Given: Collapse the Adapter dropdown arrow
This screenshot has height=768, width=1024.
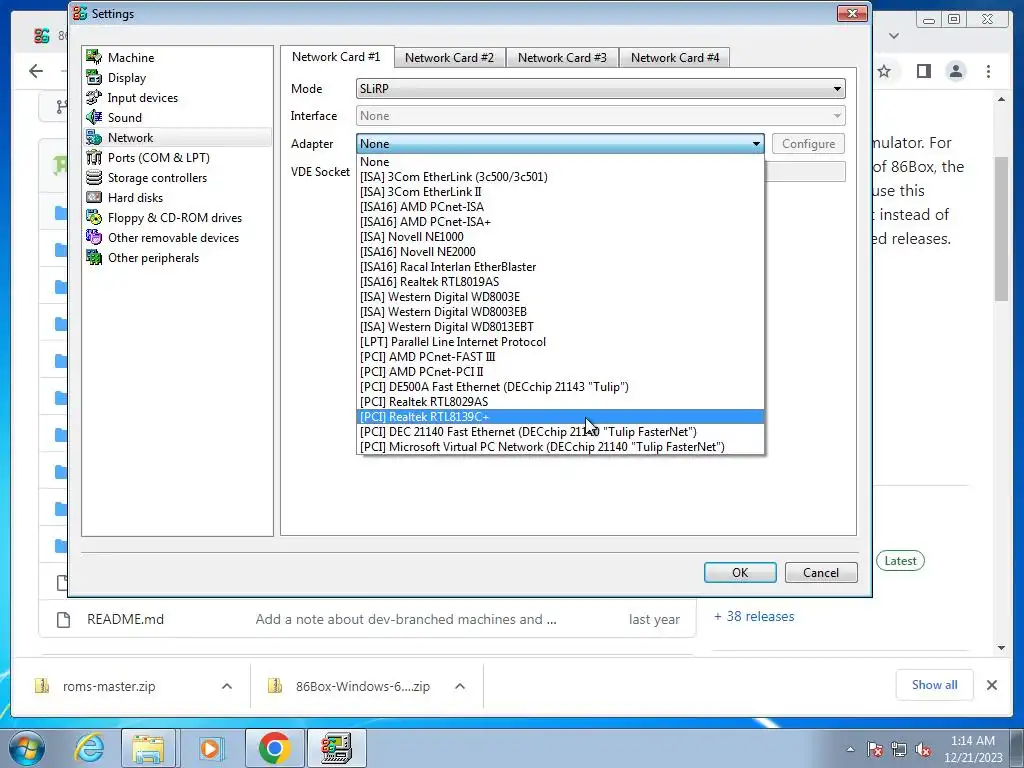Looking at the screenshot, I should [x=756, y=144].
